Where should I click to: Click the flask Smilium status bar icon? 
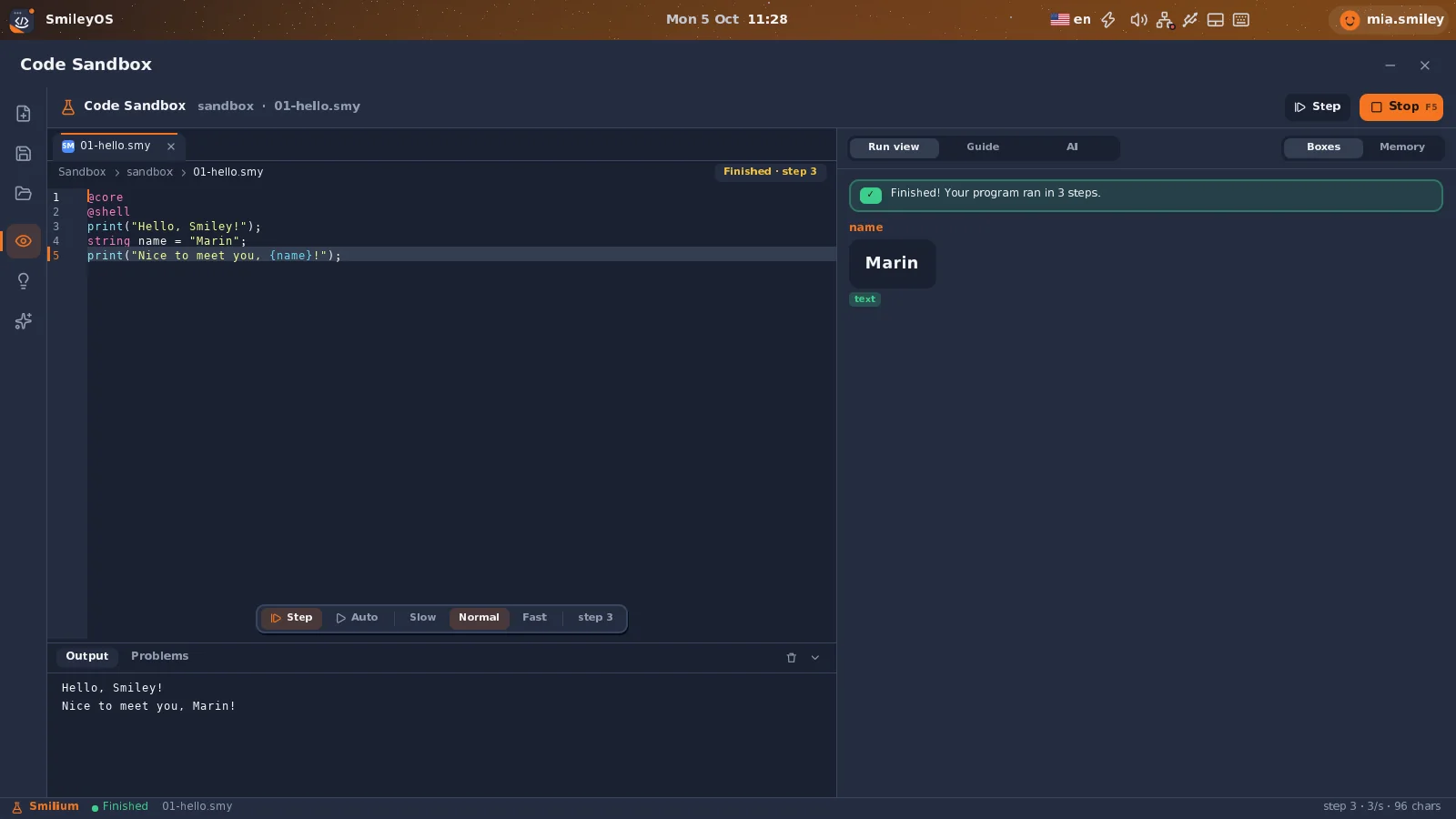point(16,807)
